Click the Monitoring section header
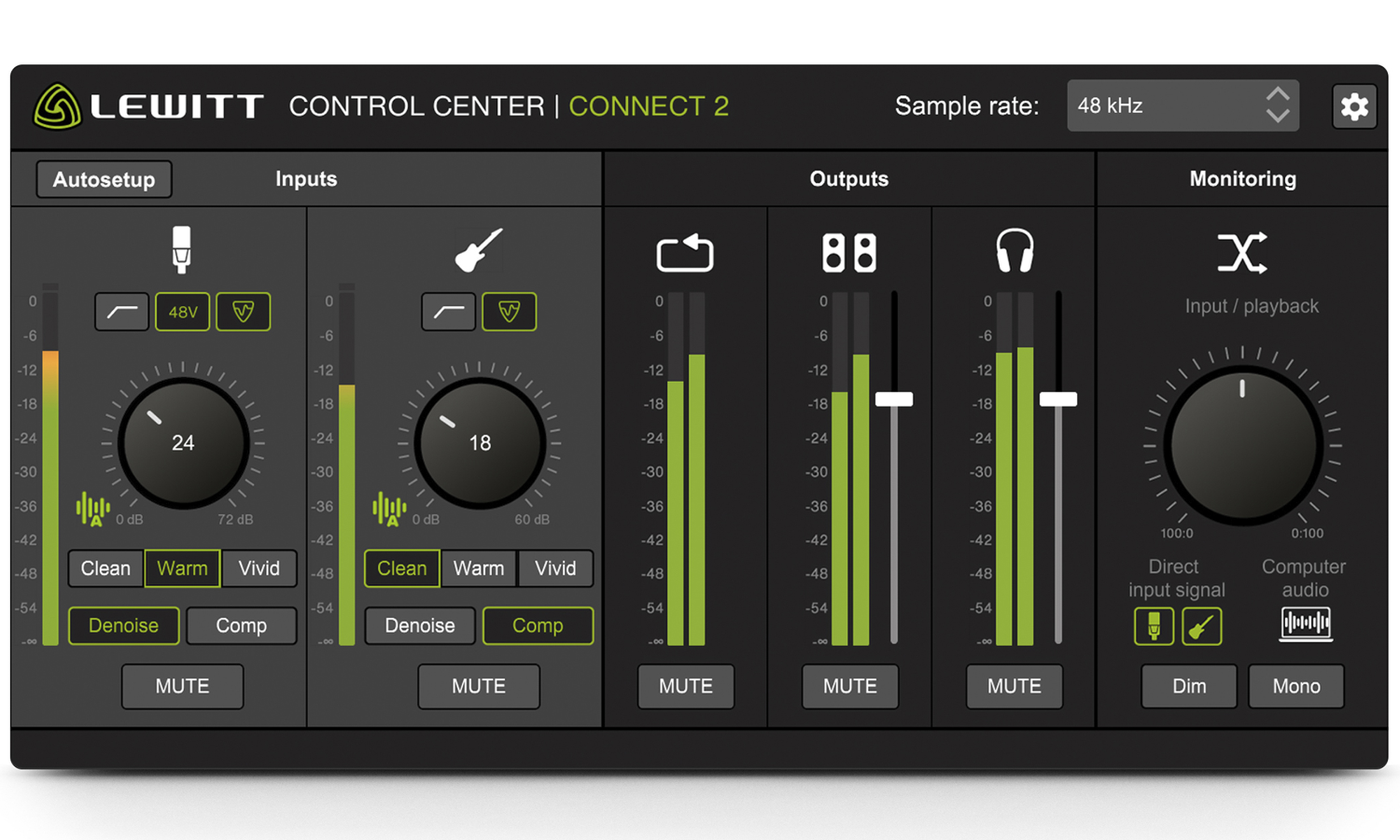1400x840 pixels. coord(1242,179)
